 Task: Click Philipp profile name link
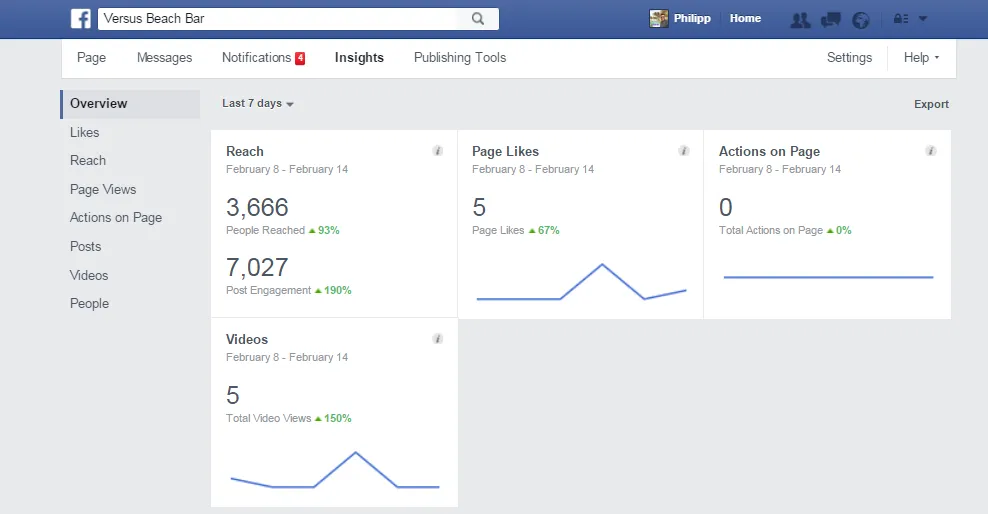click(692, 18)
